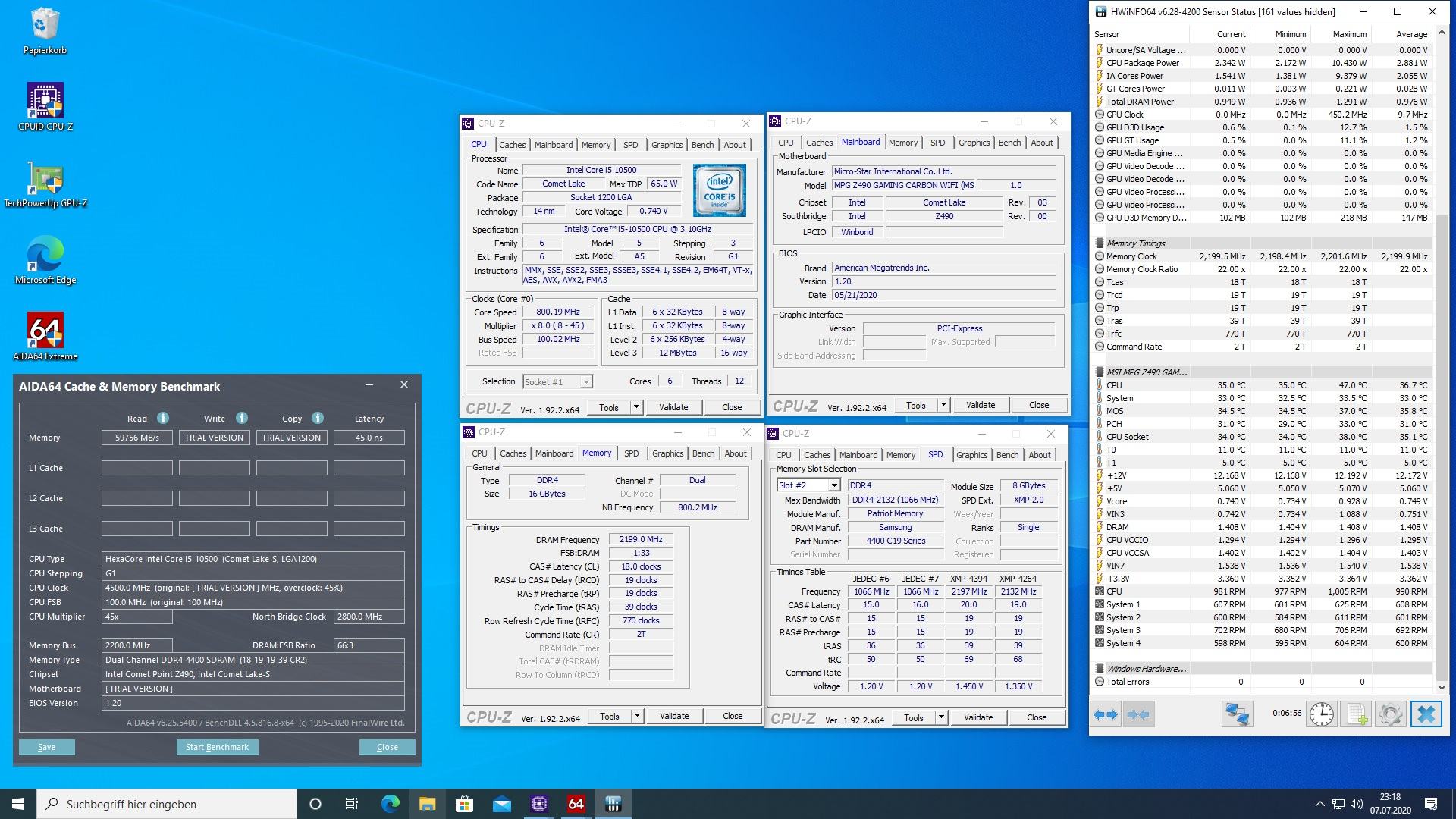Open Mail app from the taskbar
1456x819 pixels.
pos(501,804)
